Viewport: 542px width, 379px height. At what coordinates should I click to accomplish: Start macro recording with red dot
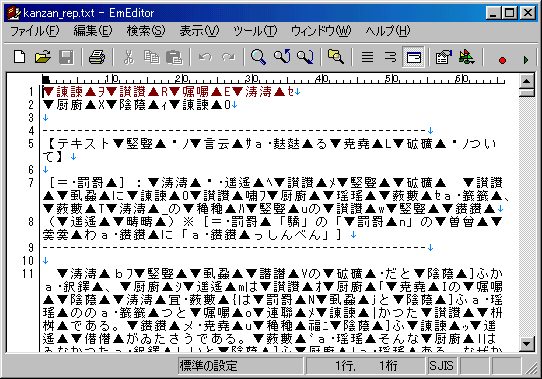tap(502, 60)
